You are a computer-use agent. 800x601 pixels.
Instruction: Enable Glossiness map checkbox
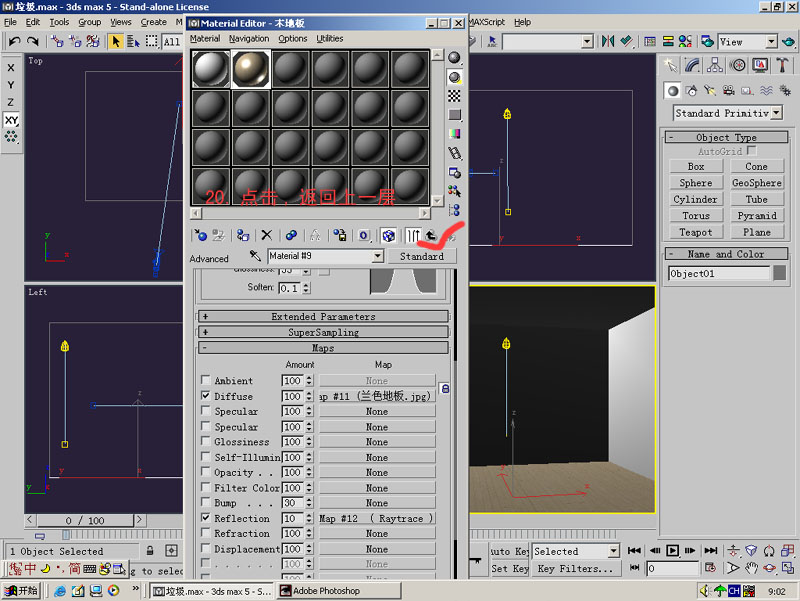(x=206, y=441)
